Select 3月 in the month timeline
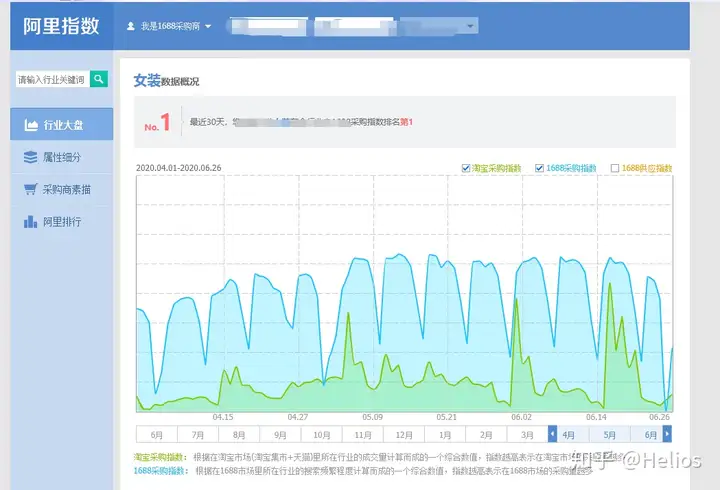 coord(527,435)
